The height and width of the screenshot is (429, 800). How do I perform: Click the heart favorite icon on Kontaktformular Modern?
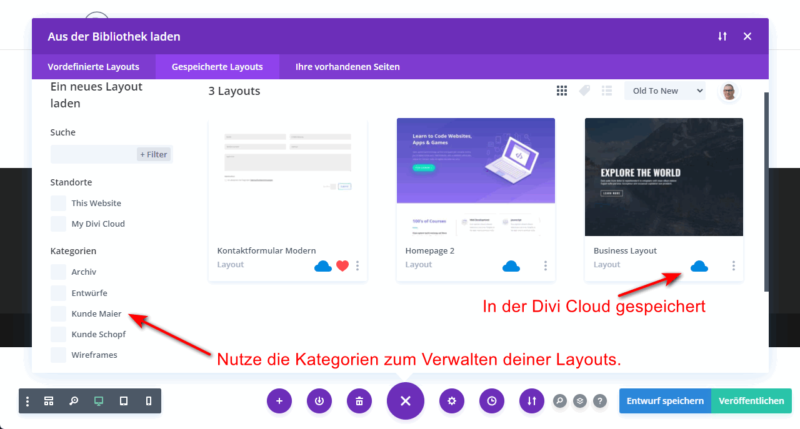(341, 266)
